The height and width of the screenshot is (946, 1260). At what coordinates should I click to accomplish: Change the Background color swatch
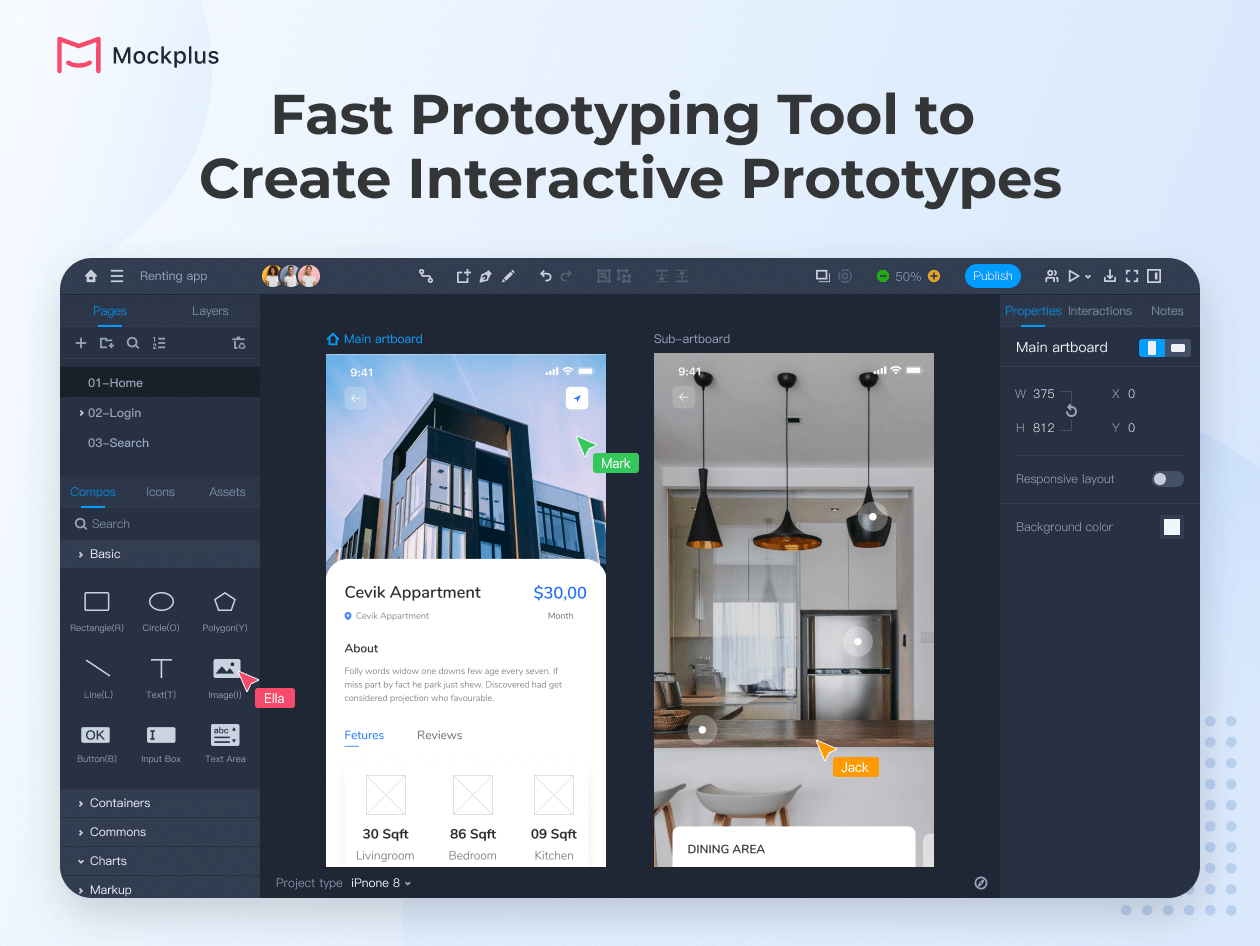(1171, 526)
